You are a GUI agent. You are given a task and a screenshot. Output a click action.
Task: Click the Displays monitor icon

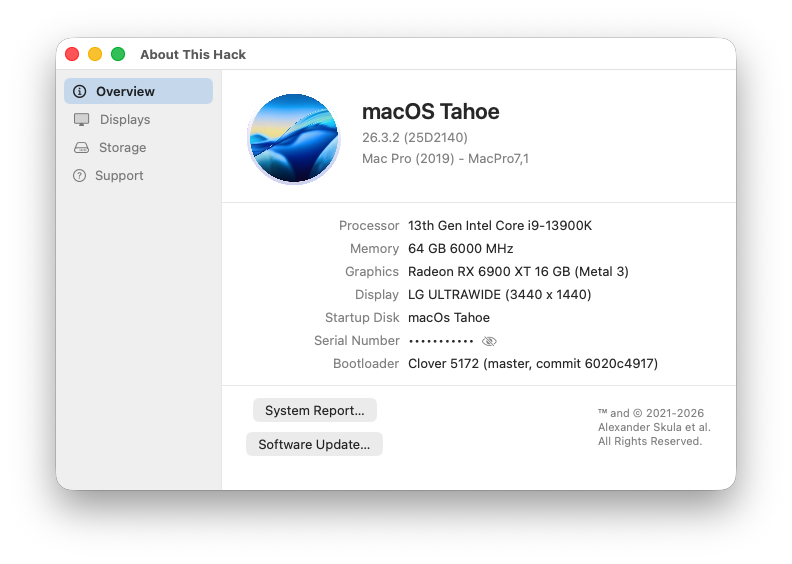tap(81, 120)
